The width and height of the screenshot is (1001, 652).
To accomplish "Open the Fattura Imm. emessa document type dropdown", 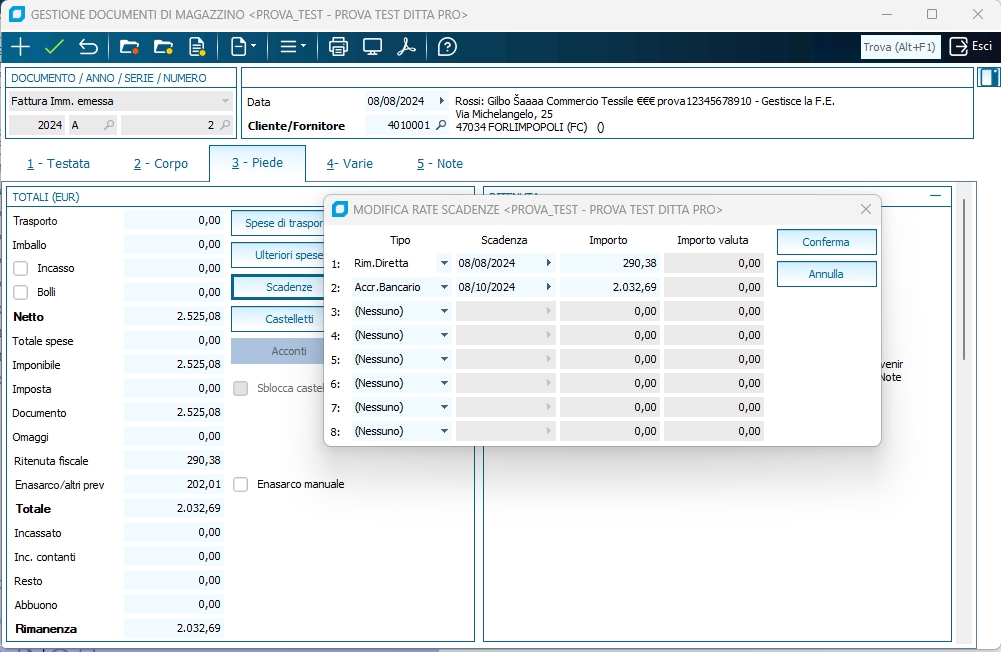I will coord(225,101).
